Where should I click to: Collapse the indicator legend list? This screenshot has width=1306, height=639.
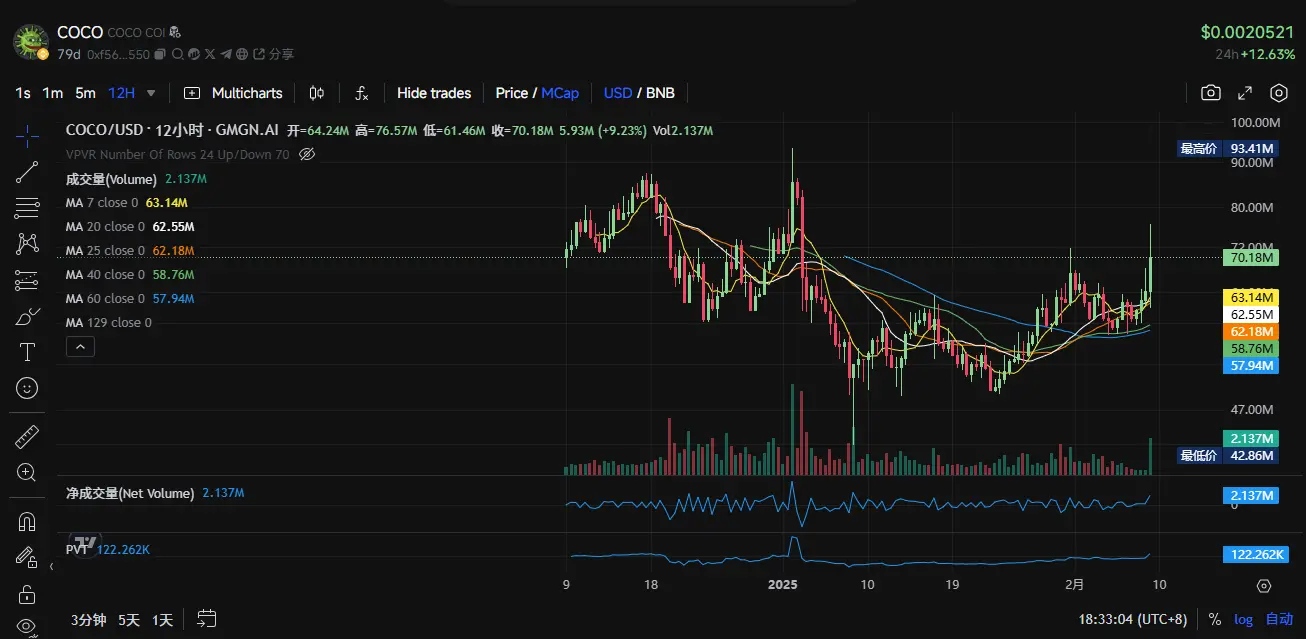tap(80, 347)
